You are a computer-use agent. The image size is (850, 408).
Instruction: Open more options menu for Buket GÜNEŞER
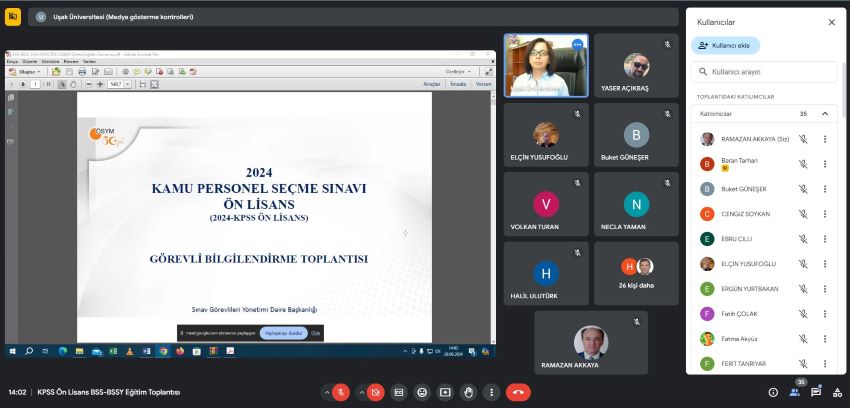tap(825, 189)
